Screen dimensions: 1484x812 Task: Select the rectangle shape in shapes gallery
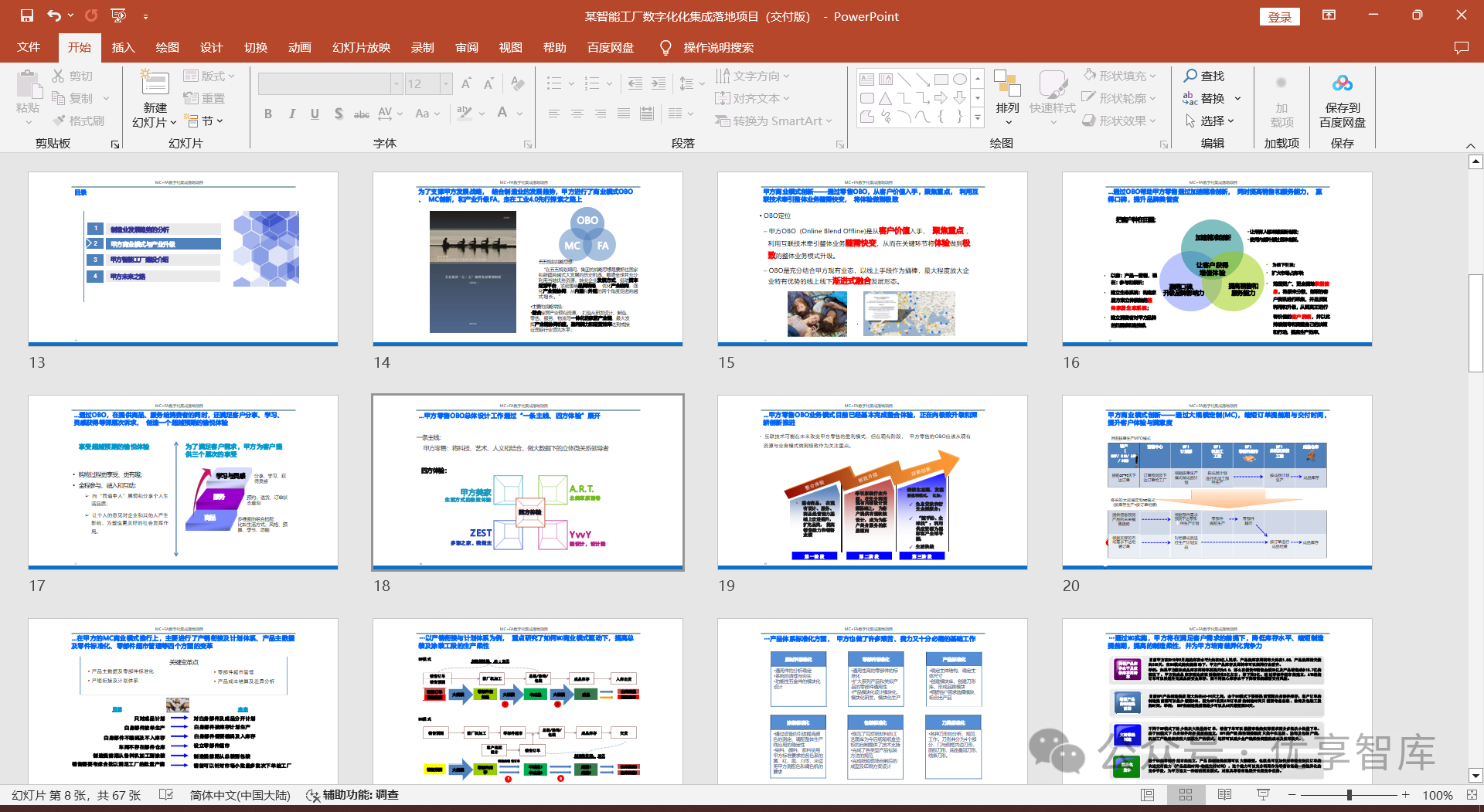point(941,80)
